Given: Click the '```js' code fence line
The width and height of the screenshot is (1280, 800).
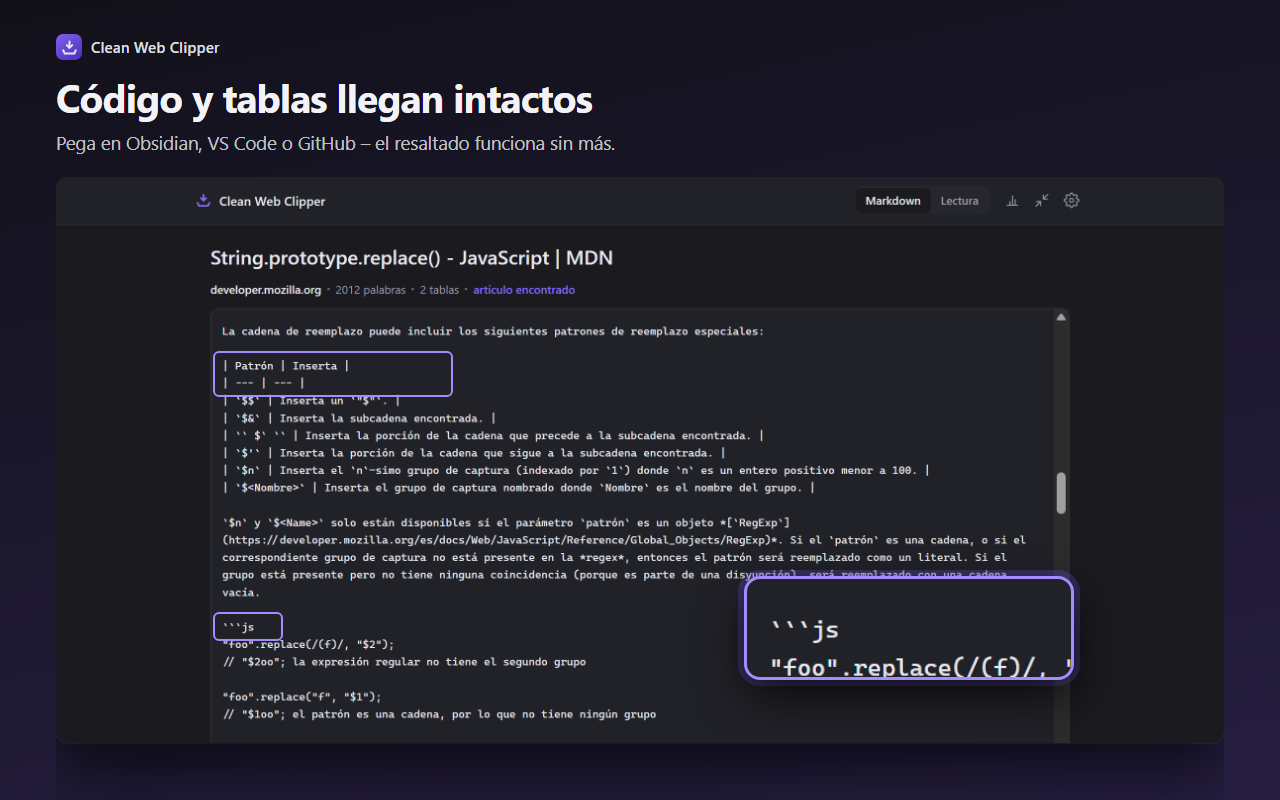Looking at the screenshot, I should (x=238, y=627).
